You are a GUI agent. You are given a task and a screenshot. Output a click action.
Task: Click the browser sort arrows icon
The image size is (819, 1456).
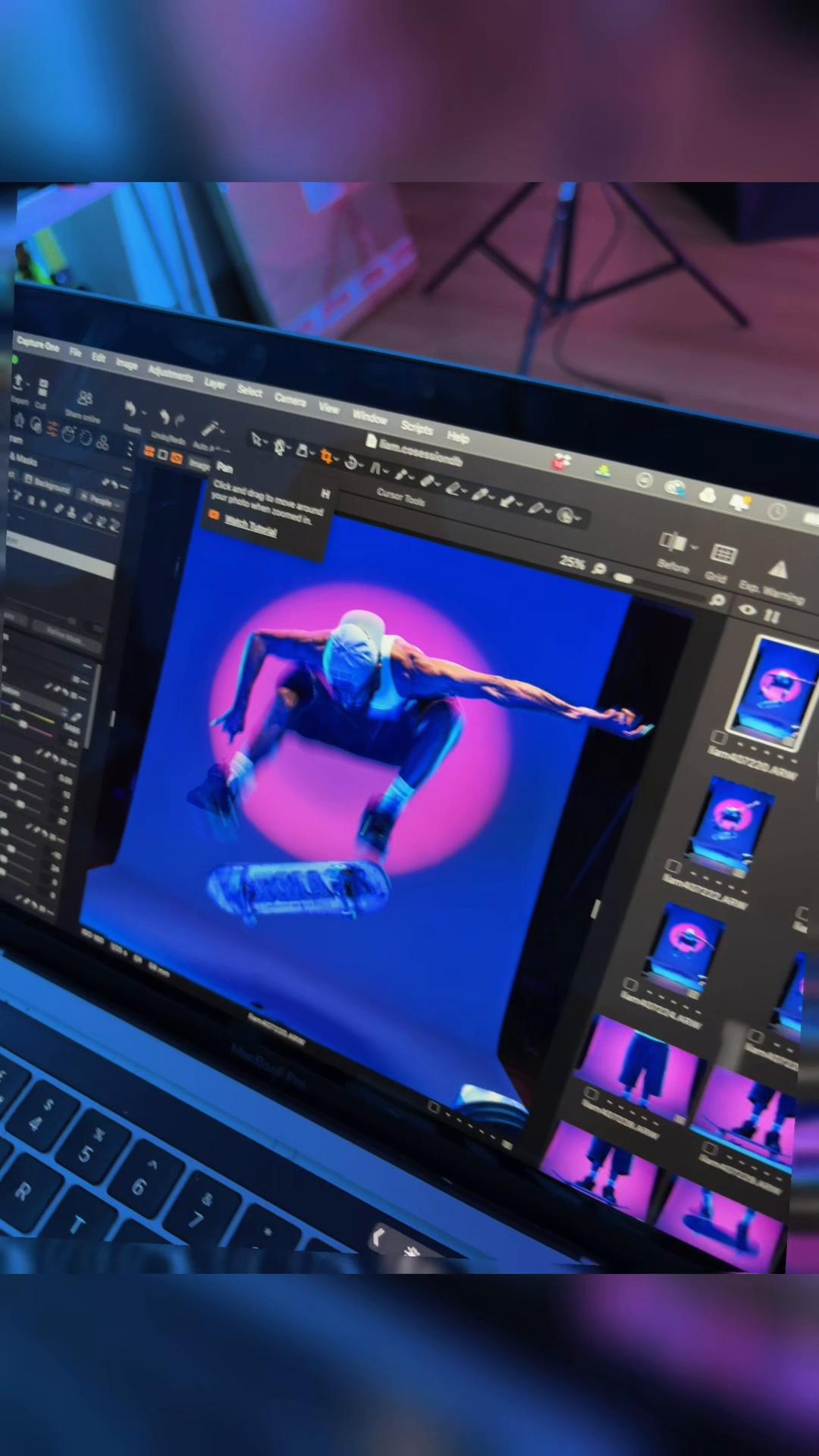[772, 616]
